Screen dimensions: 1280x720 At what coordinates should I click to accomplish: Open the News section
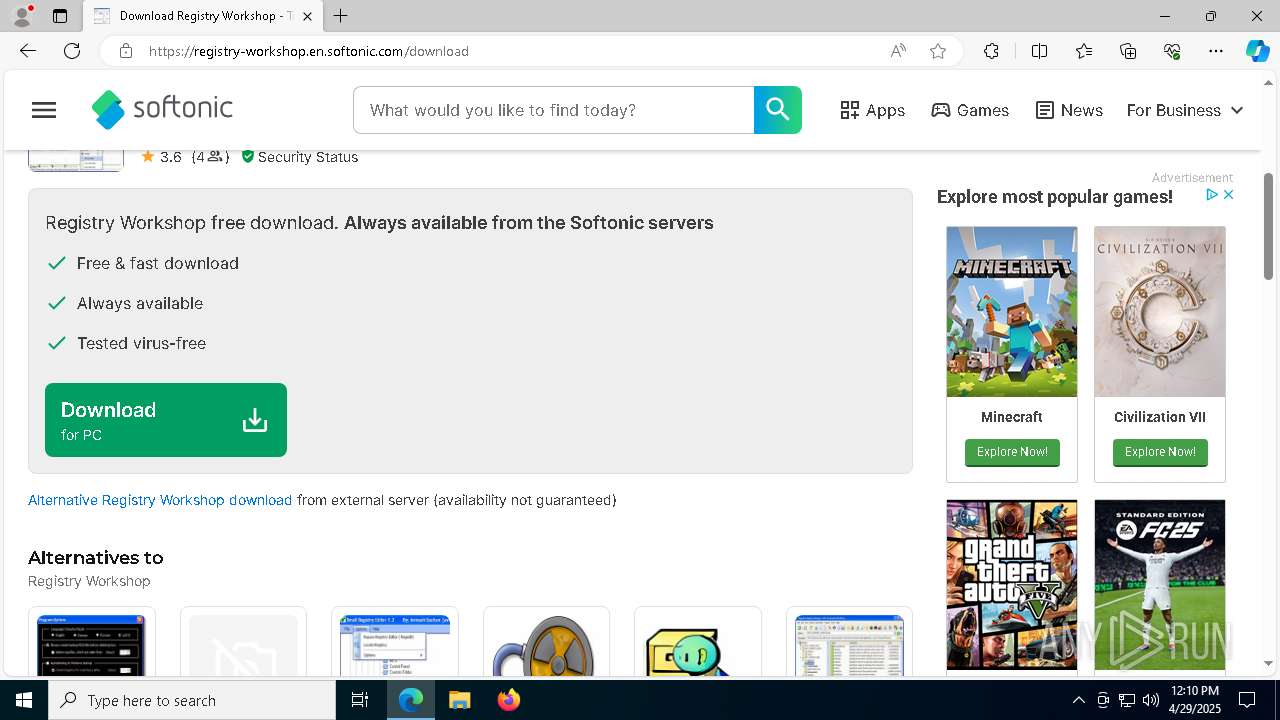1069,110
